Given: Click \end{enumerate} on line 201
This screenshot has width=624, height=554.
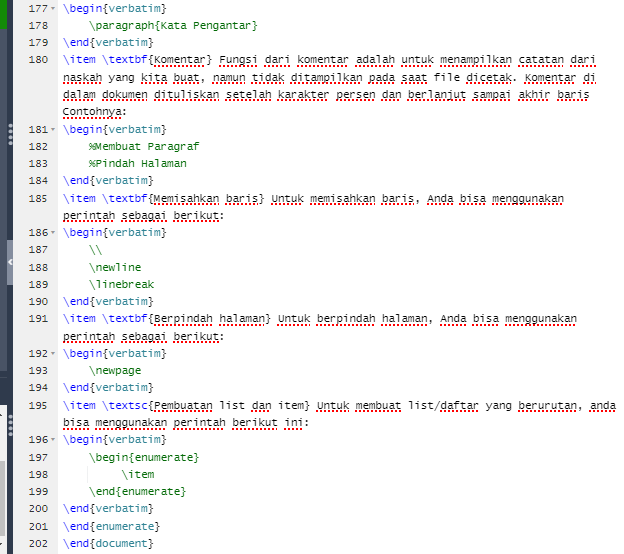Looking at the screenshot, I should 111,527.
